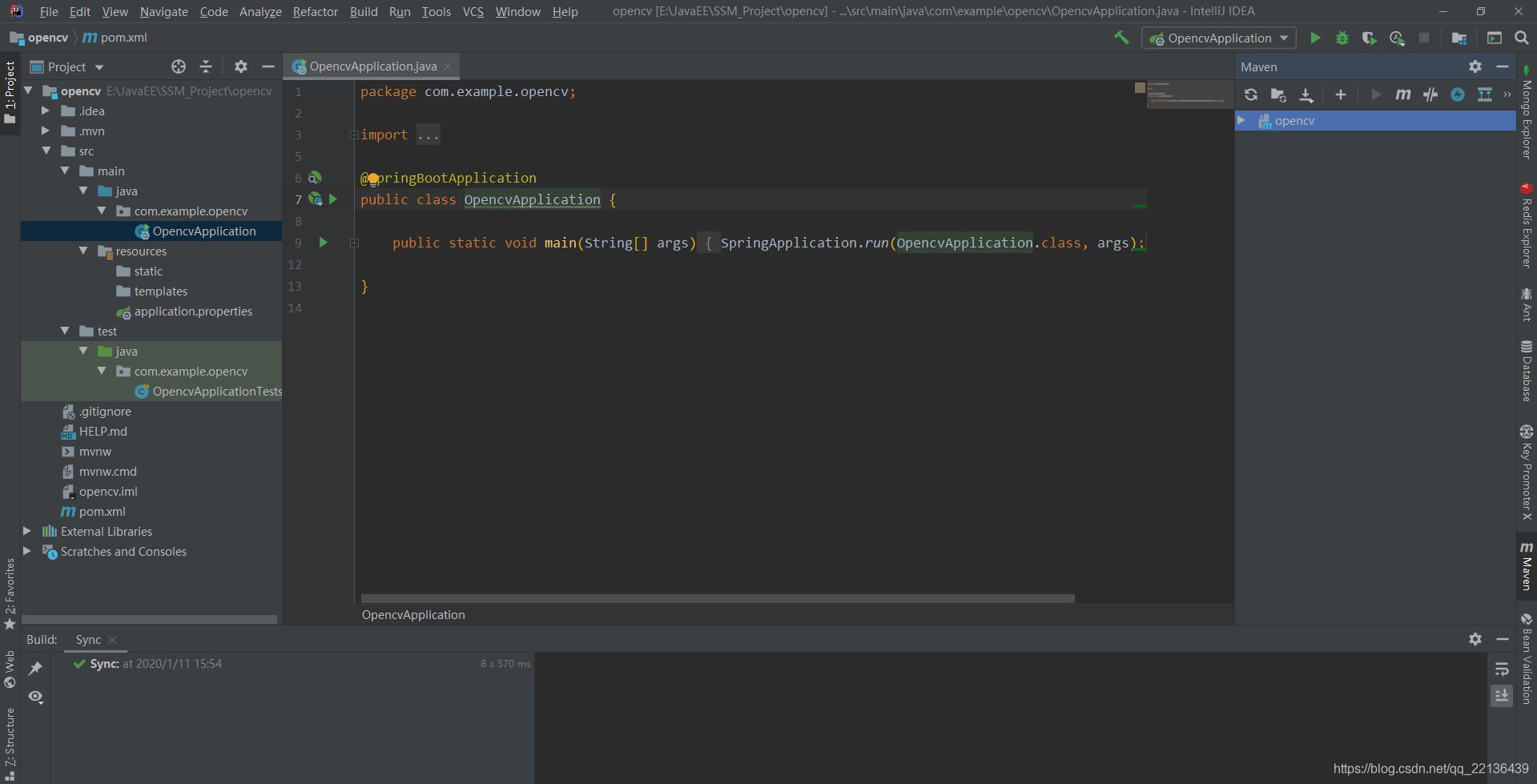The width and height of the screenshot is (1537, 784).
Task: Run the OpencvApplication with the green Run icon
Action: tap(1316, 38)
